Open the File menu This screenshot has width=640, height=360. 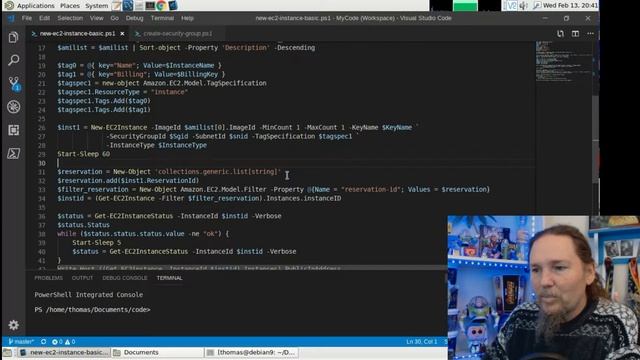[x=27, y=18]
